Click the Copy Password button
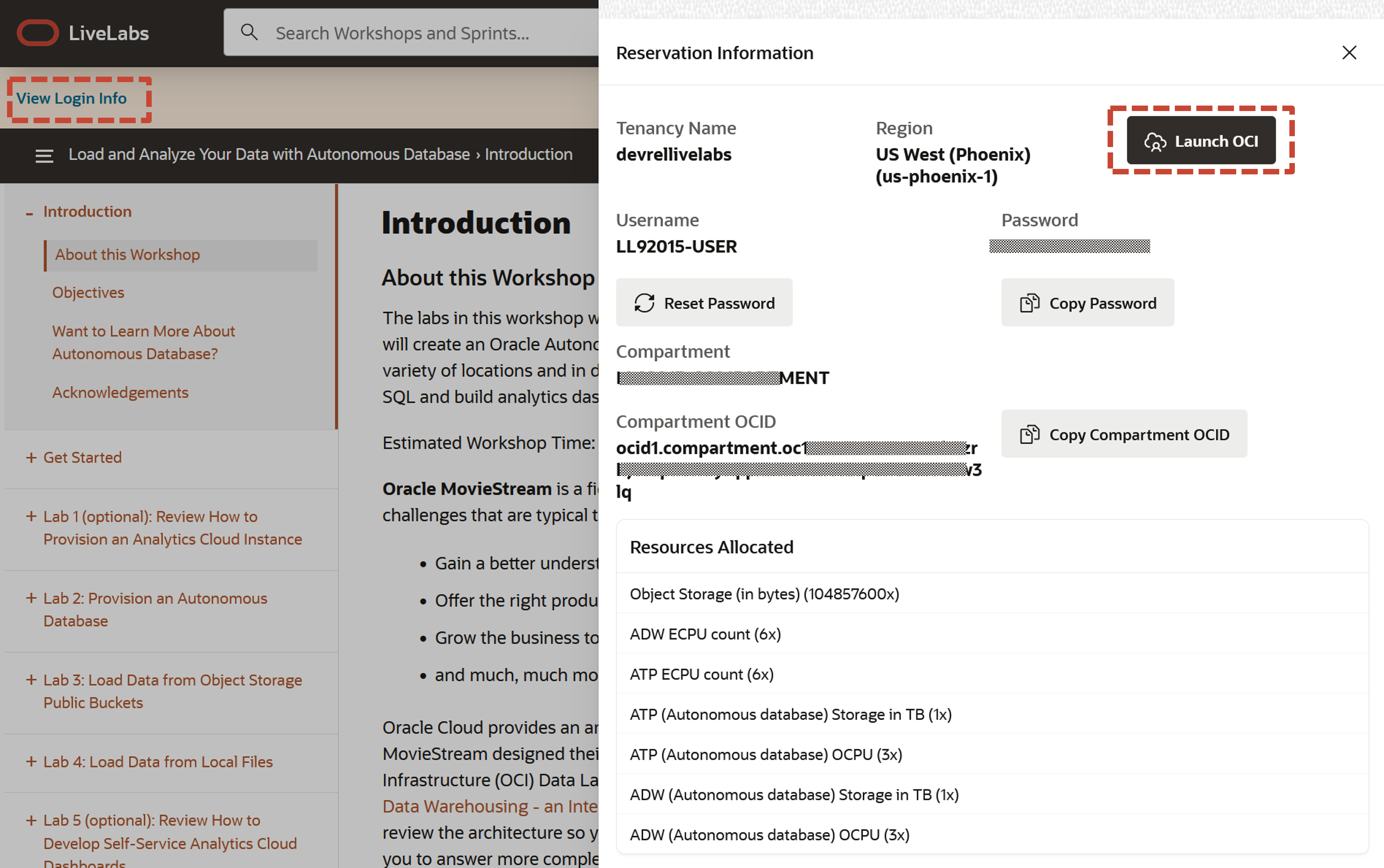The height and width of the screenshot is (868, 1384). pyautogui.click(x=1087, y=303)
